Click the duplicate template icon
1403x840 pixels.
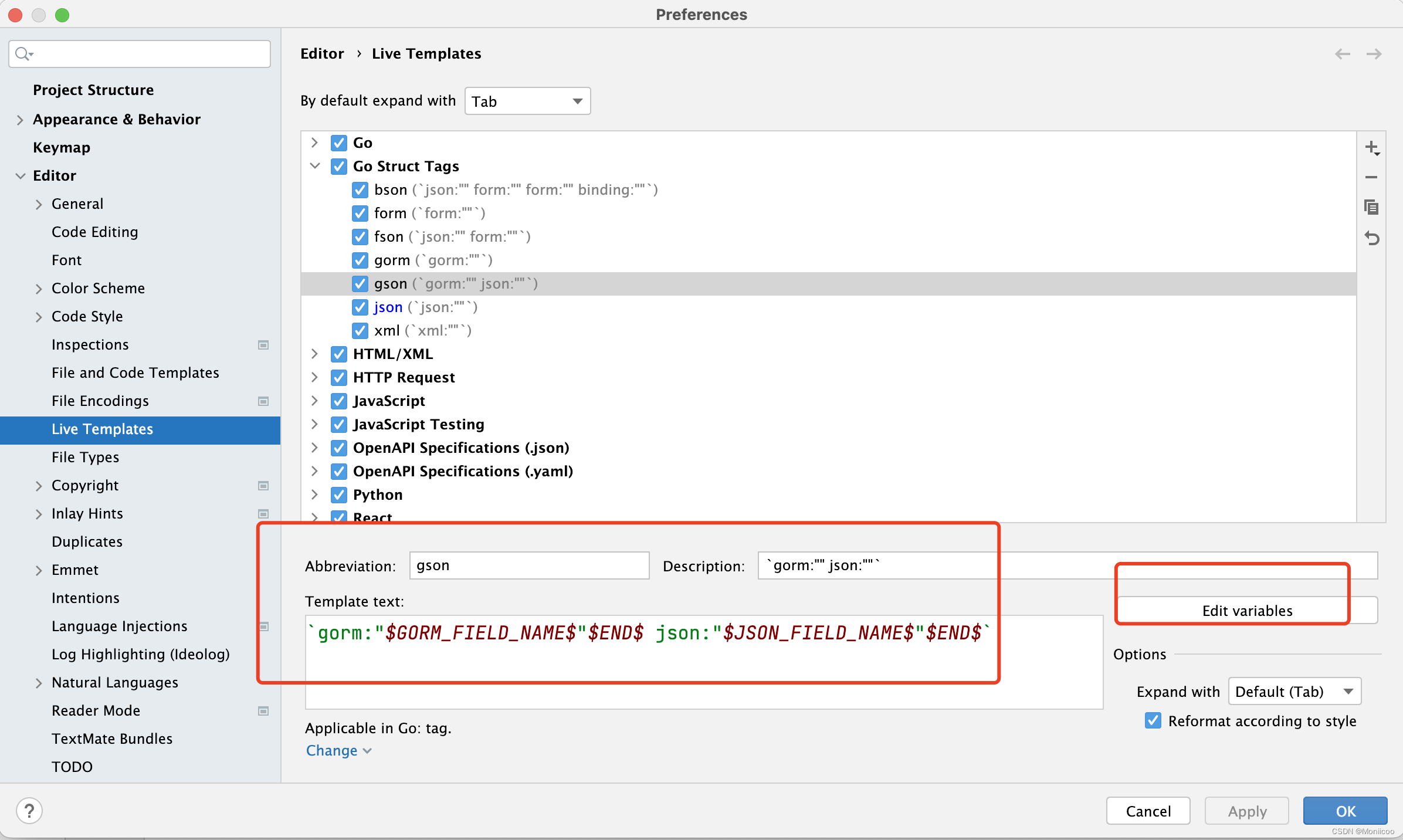(1371, 207)
